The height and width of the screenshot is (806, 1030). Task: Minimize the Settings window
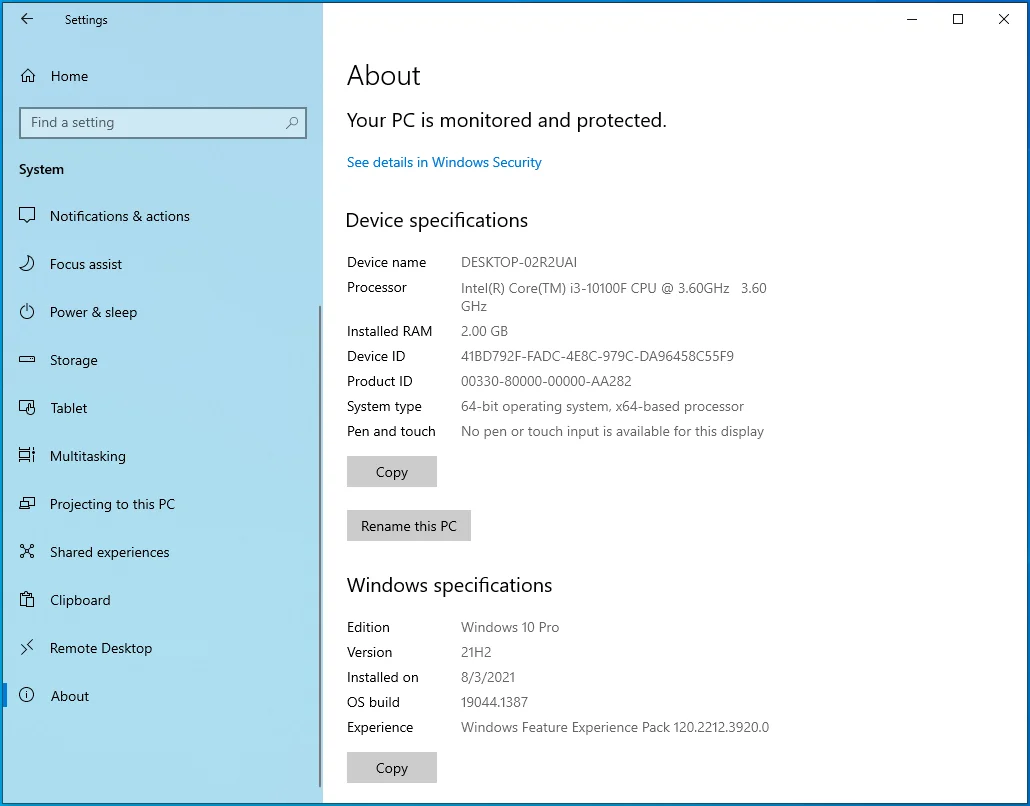[x=912, y=19]
